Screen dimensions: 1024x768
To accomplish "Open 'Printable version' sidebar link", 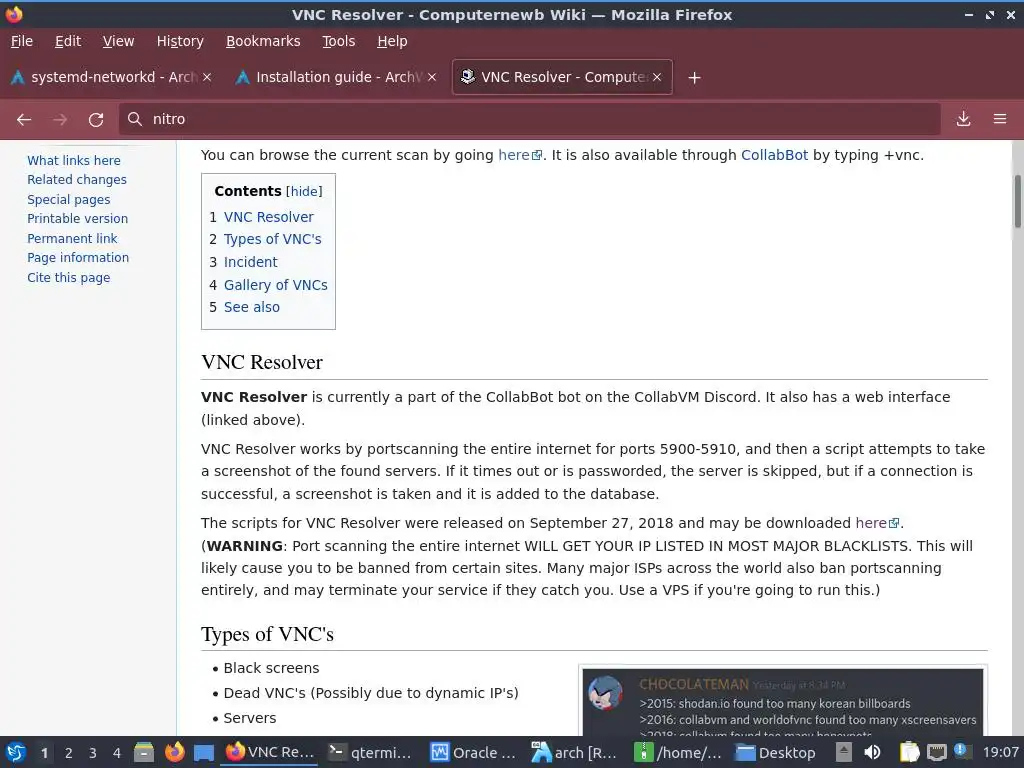I will click(78, 219).
